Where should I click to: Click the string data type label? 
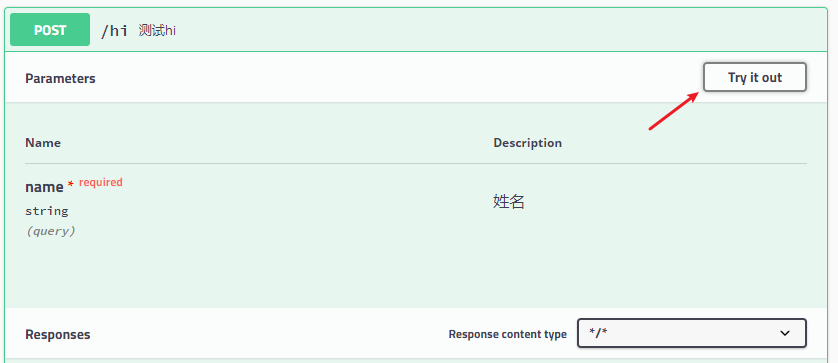[46, 211]
